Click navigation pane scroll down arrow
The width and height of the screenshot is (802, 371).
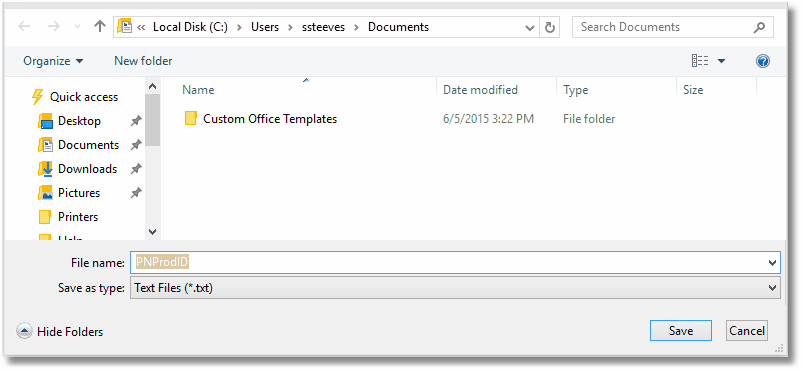152,231
